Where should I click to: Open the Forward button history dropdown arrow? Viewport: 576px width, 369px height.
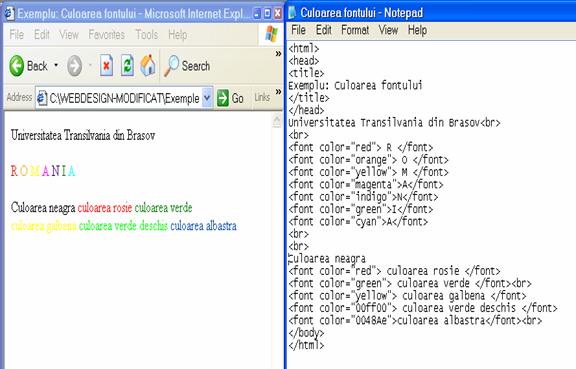coord(90,66)
